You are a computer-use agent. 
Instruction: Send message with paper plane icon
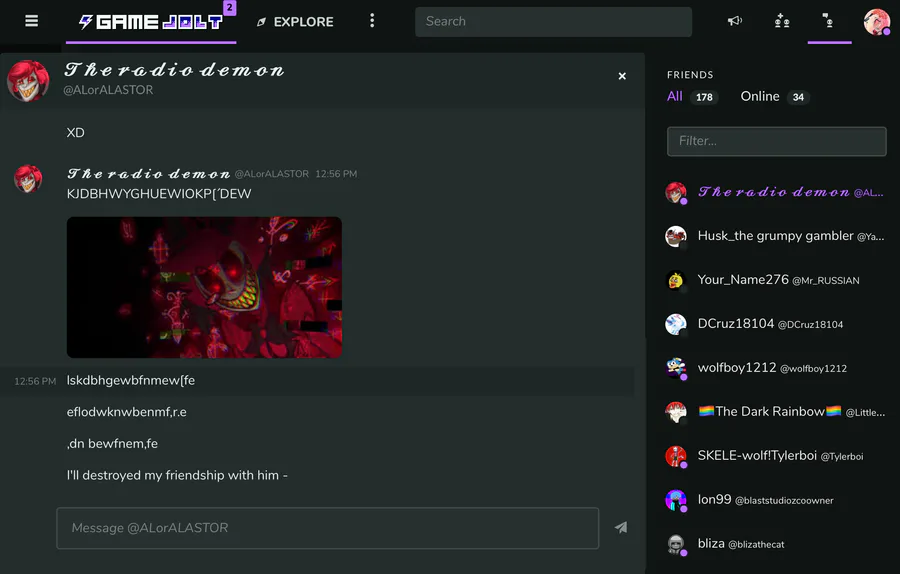[x=621, y=528]
